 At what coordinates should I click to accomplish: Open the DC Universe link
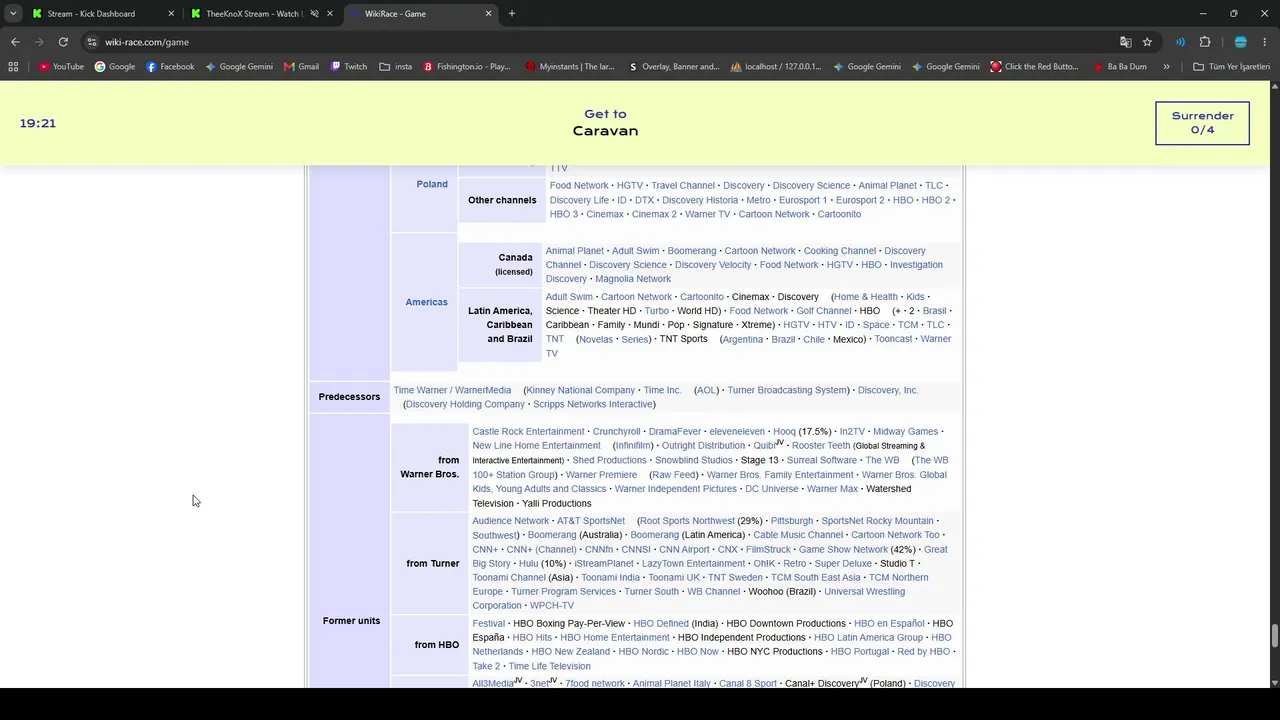pyautogui.click(x=771, y=489)
